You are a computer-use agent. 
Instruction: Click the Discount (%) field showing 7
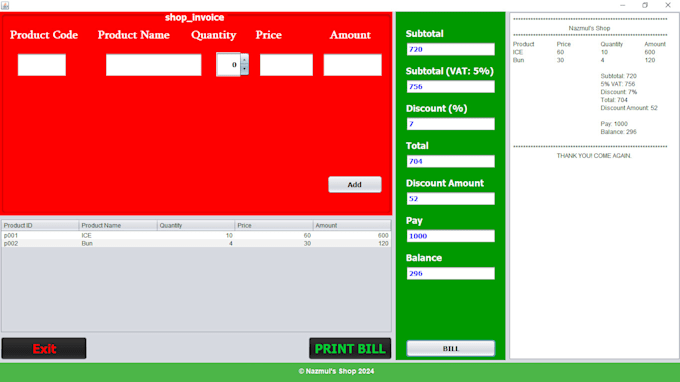[451, 124]
